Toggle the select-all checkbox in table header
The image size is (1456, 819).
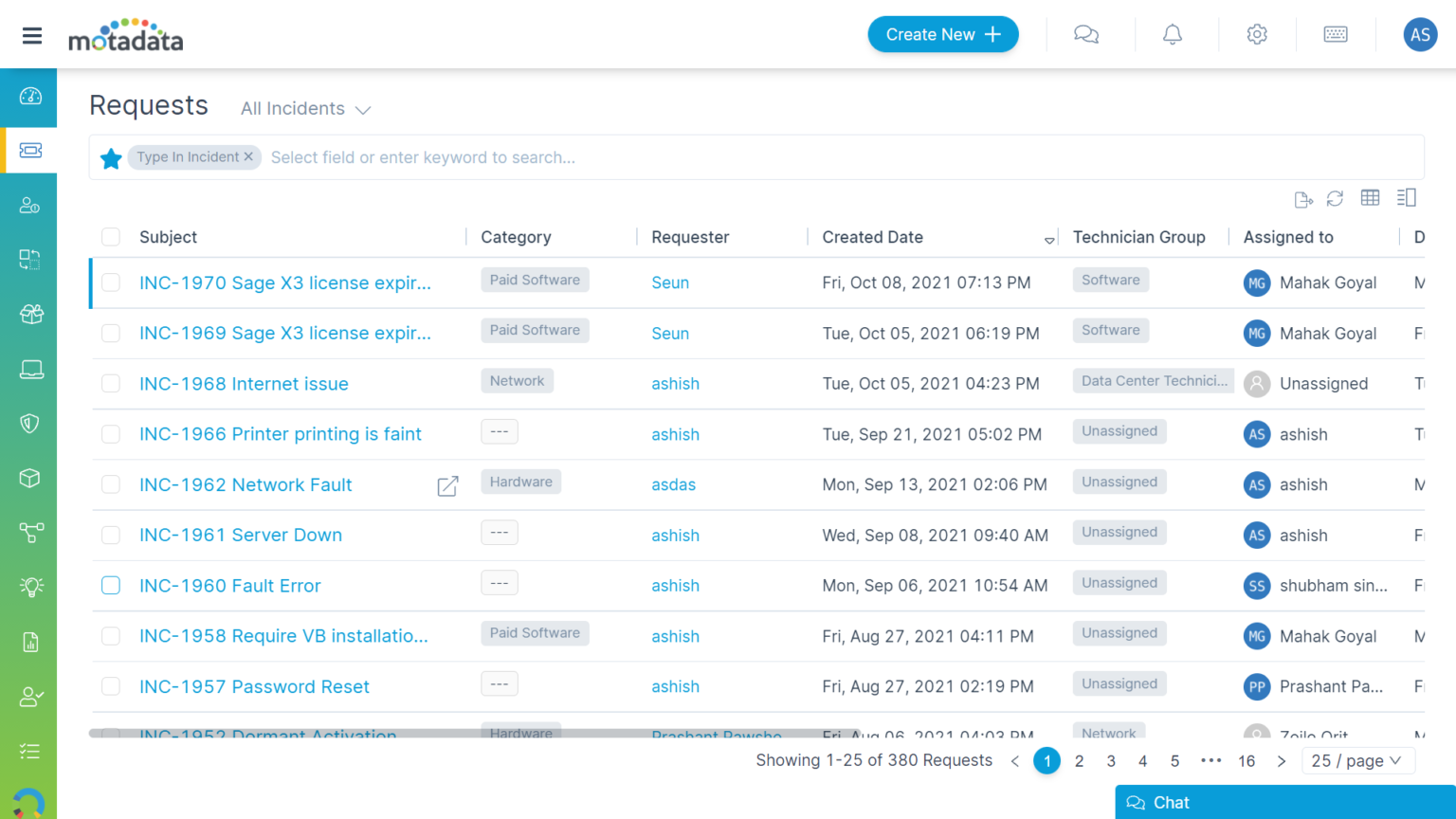tap(111, 237)
